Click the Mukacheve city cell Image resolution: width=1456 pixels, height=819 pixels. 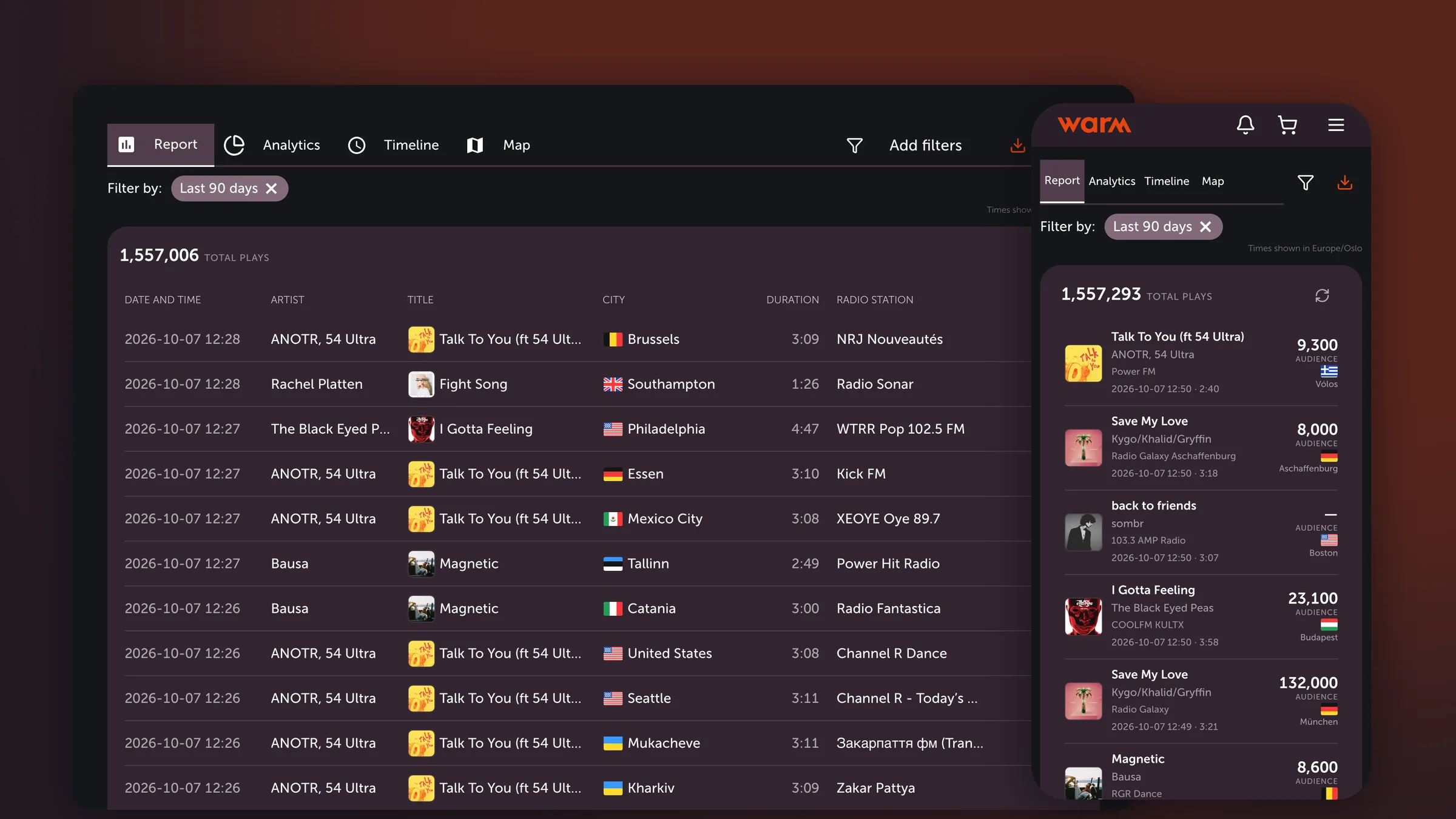(x=652, y=743)
